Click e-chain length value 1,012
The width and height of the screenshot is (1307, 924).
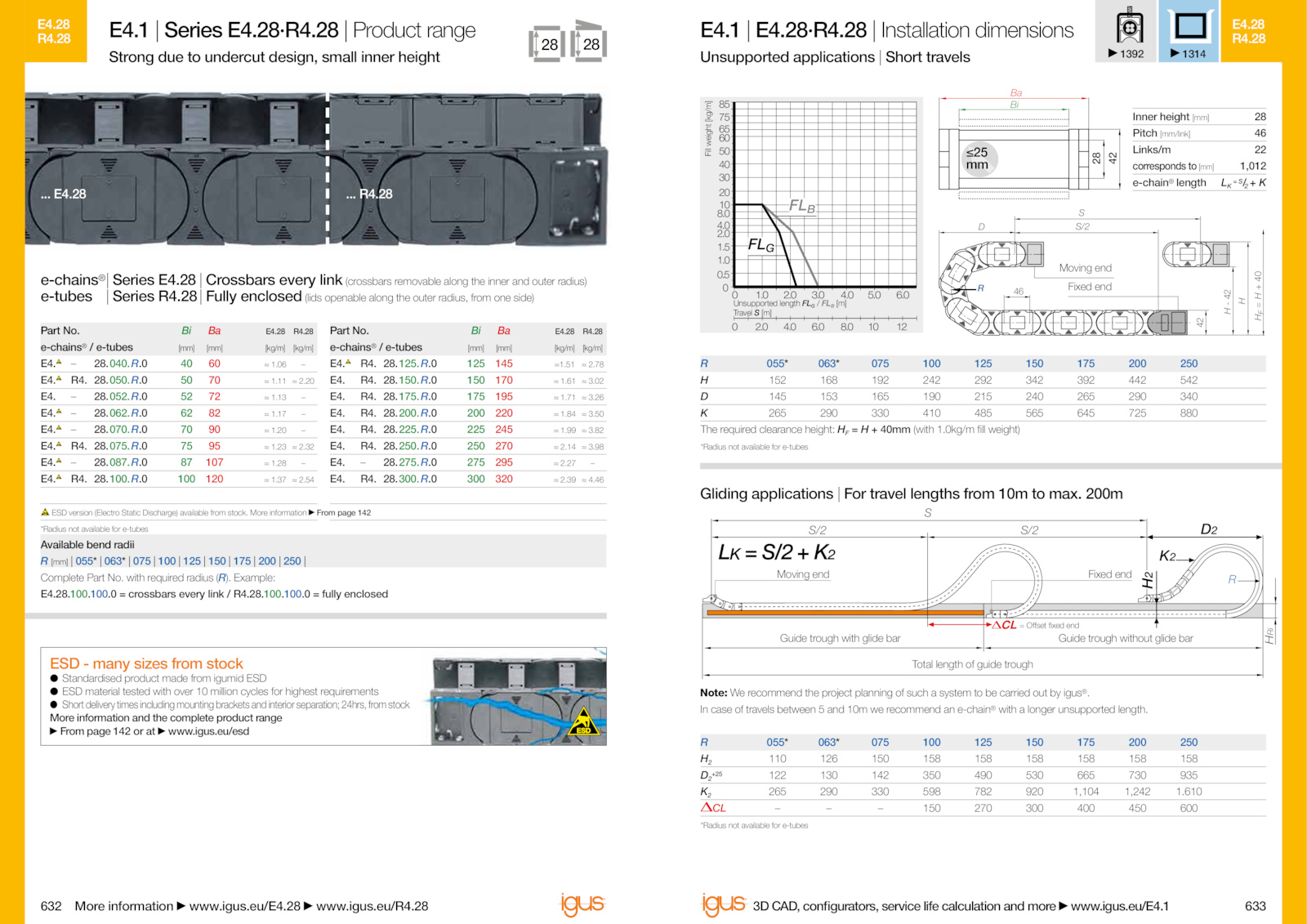[1253, 166]
